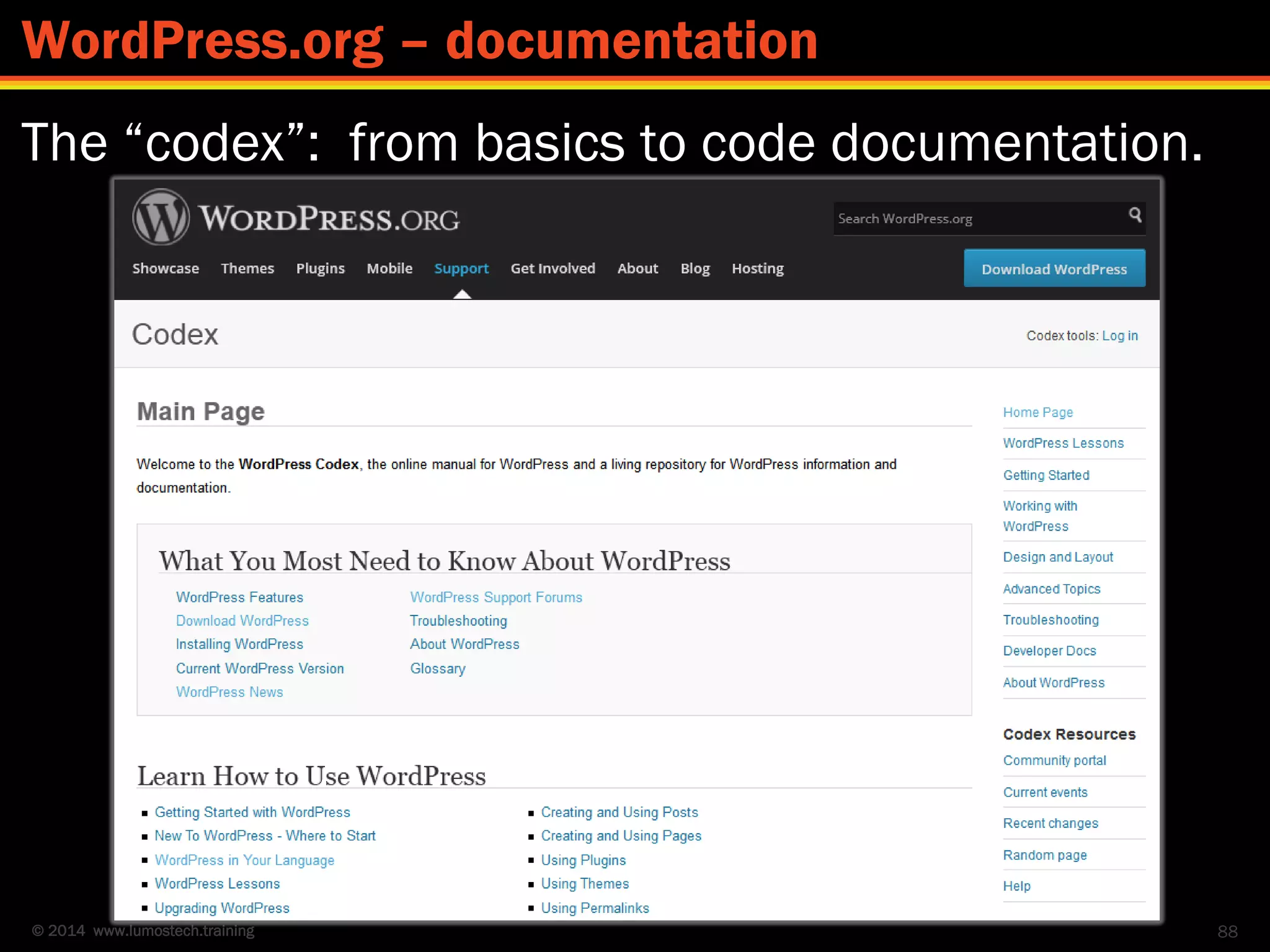Open the Blog menu item

tap(695, 268)
